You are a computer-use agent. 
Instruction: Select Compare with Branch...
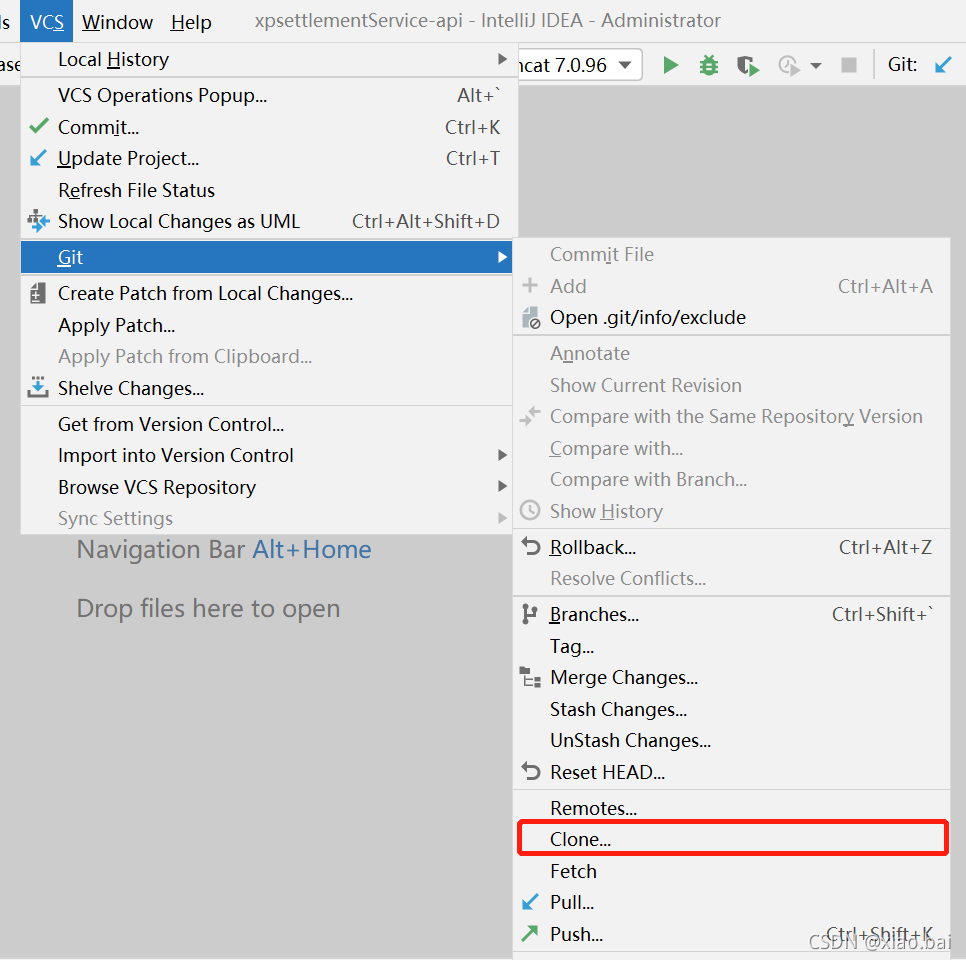(731, 479)
